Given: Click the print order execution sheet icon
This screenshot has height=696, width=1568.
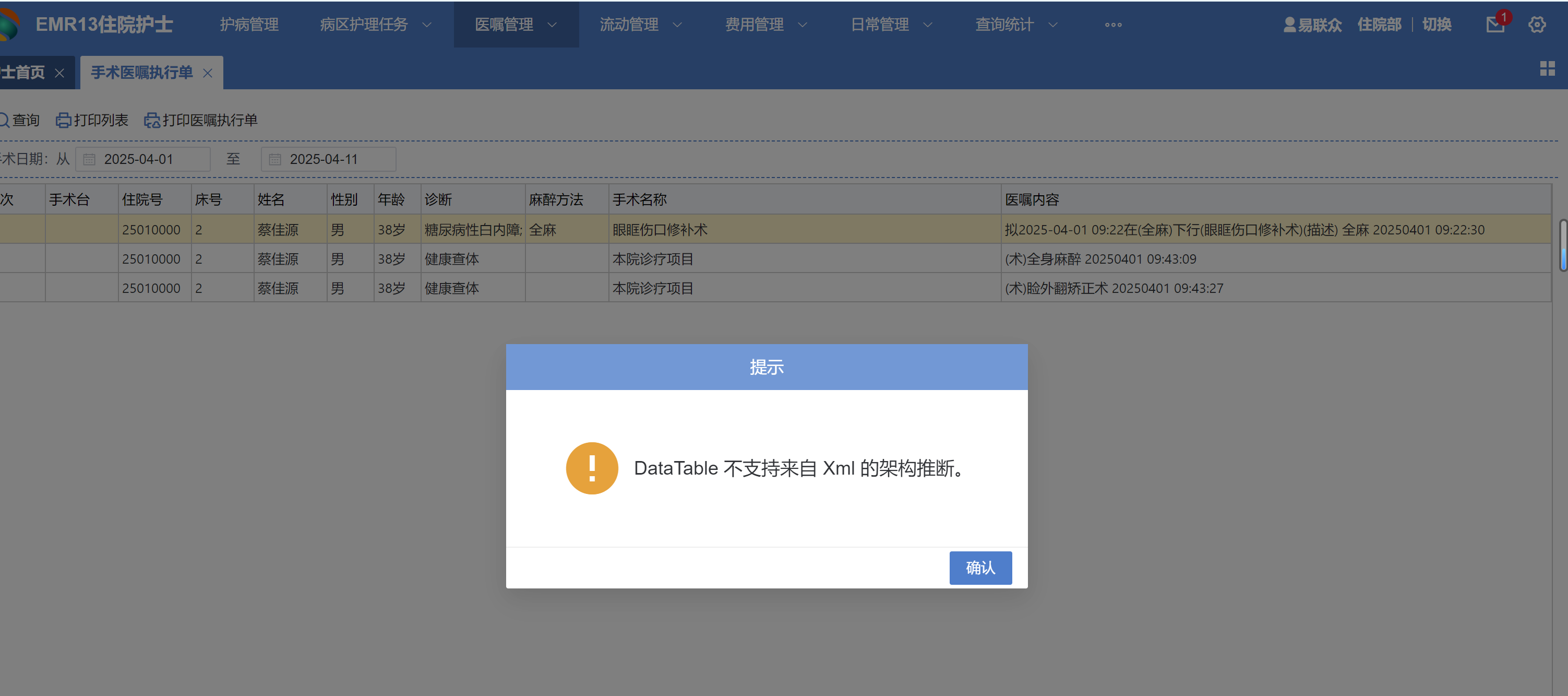Looking at the screenshot, I should [x=151, y=121].
